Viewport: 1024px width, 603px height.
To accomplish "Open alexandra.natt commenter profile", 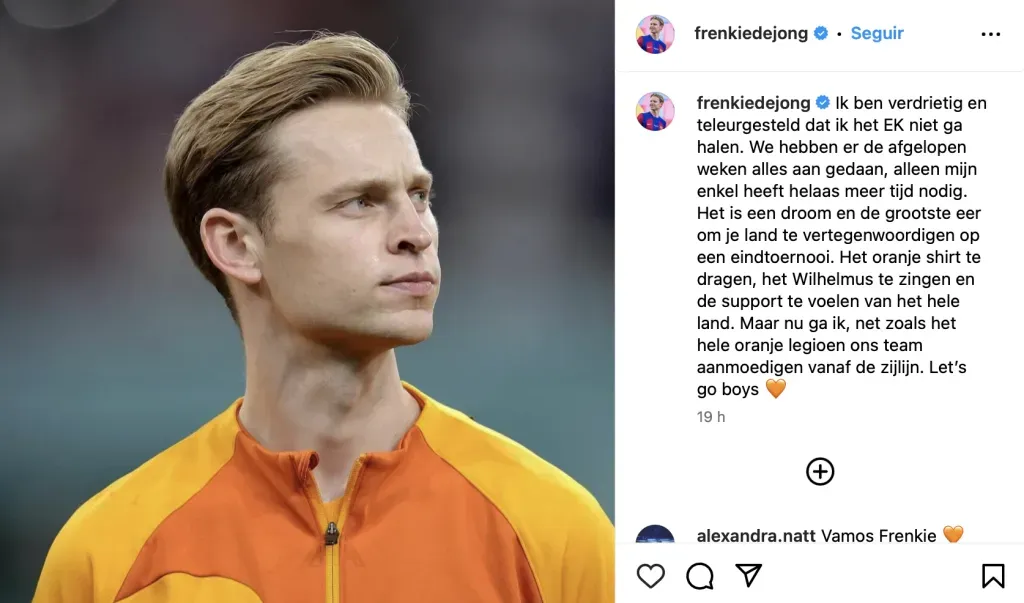I will tap(756, 536).
